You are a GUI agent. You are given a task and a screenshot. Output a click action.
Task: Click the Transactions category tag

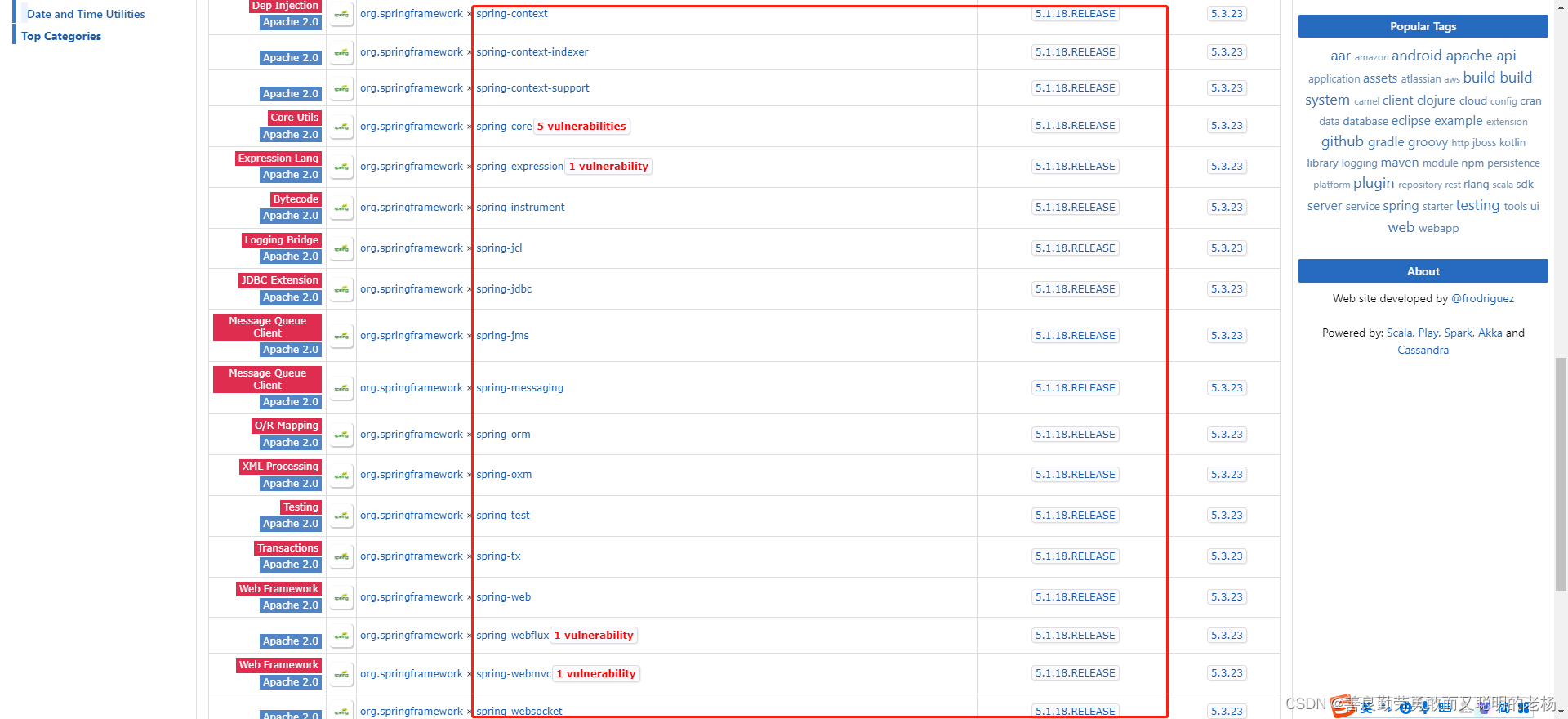(x=287, y=548)
